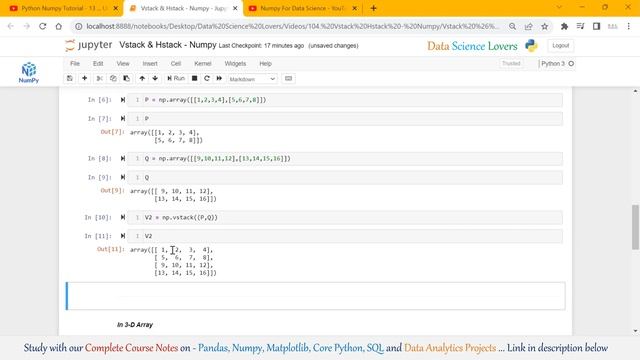Click scrollbar up arrow

pos(636,91)
